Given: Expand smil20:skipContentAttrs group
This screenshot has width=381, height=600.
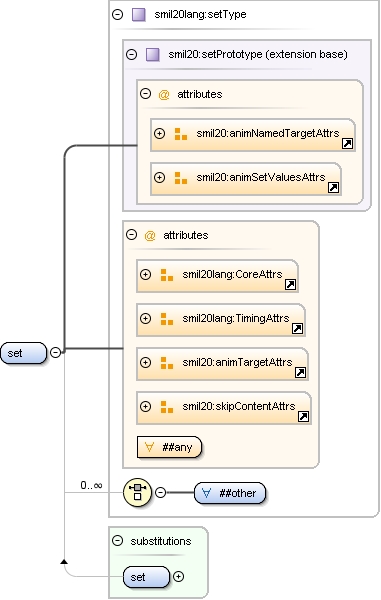Looking at the screenshot, I should [x=145, y=406].
